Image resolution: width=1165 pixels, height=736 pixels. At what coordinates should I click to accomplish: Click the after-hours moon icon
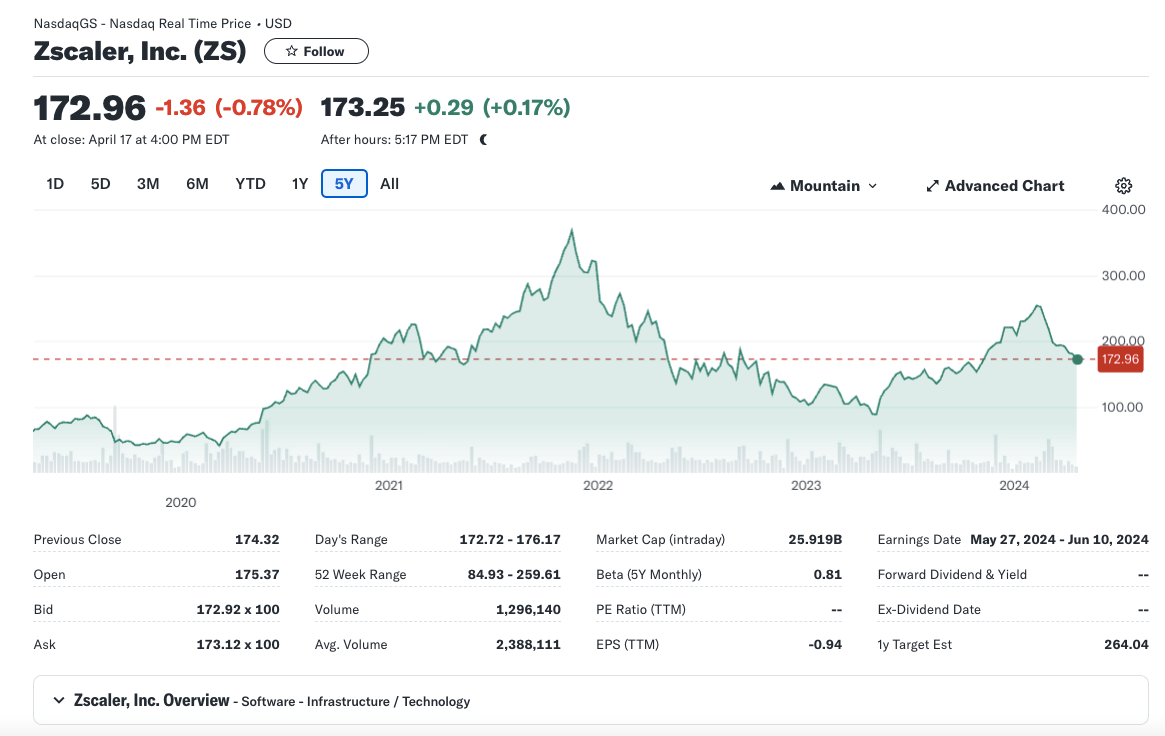pyautogui.click(x=484, y=140)
